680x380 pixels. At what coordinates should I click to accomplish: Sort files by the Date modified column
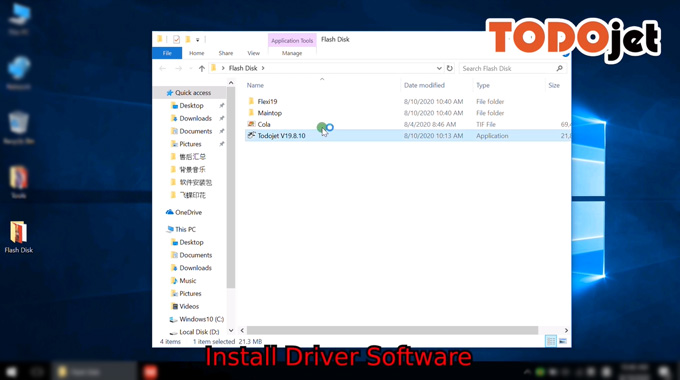coord(424,85)
